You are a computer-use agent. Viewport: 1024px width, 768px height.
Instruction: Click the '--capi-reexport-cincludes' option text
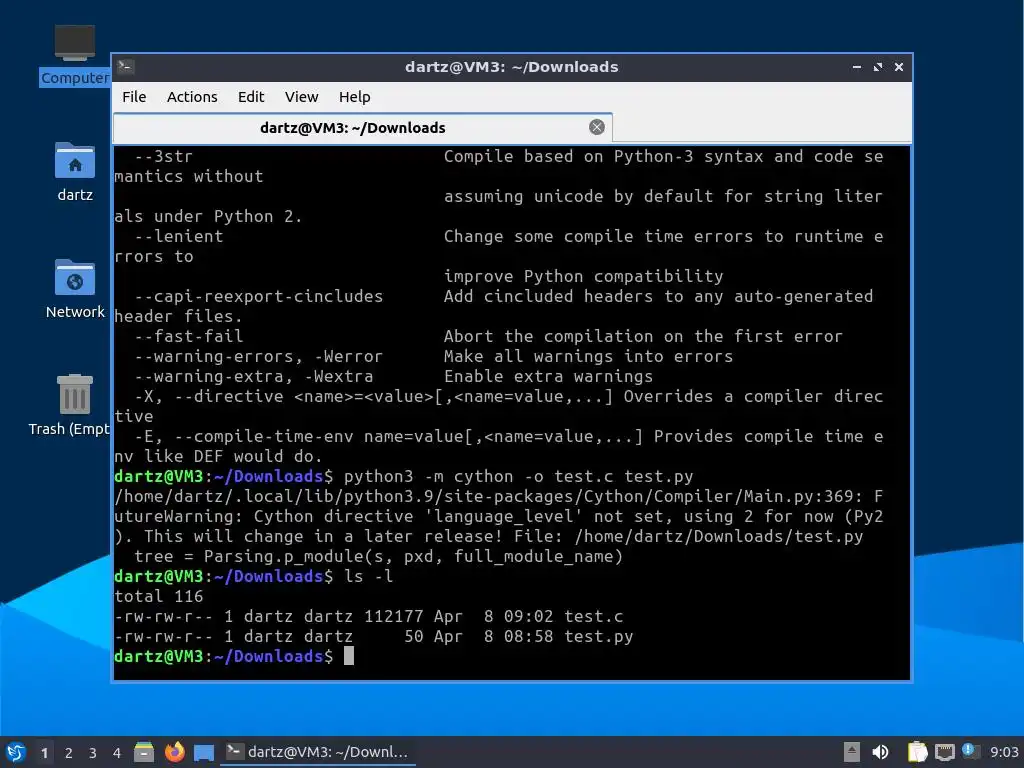coord(259,296)
